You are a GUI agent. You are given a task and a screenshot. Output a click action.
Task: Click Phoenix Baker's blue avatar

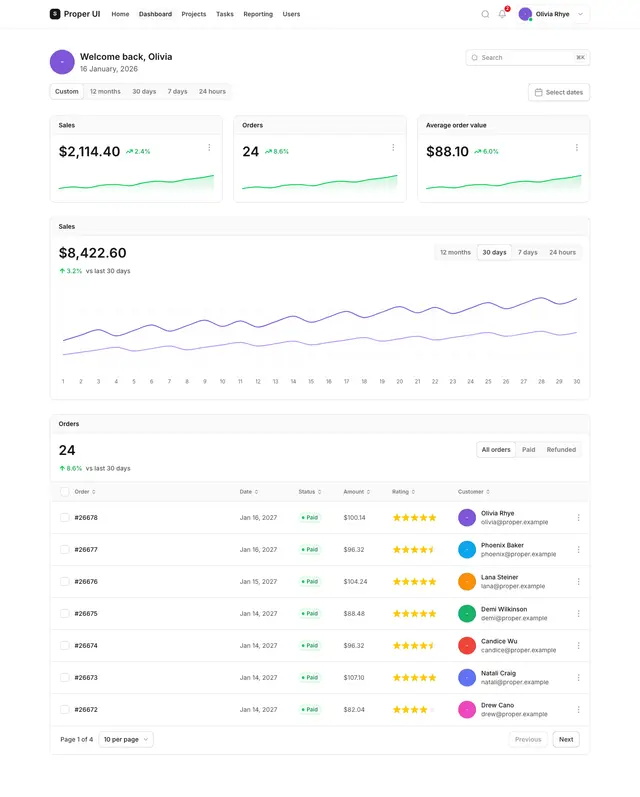click(x=467, y=549)
